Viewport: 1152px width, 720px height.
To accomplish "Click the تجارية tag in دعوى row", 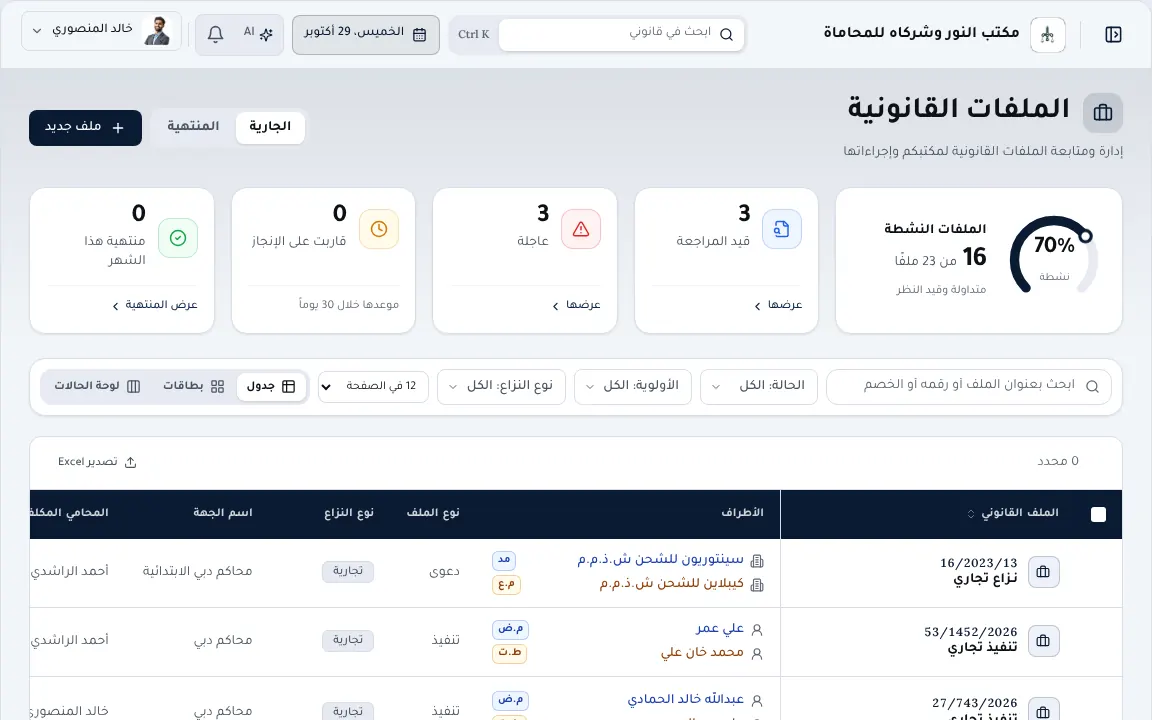I will coord(348,572).
